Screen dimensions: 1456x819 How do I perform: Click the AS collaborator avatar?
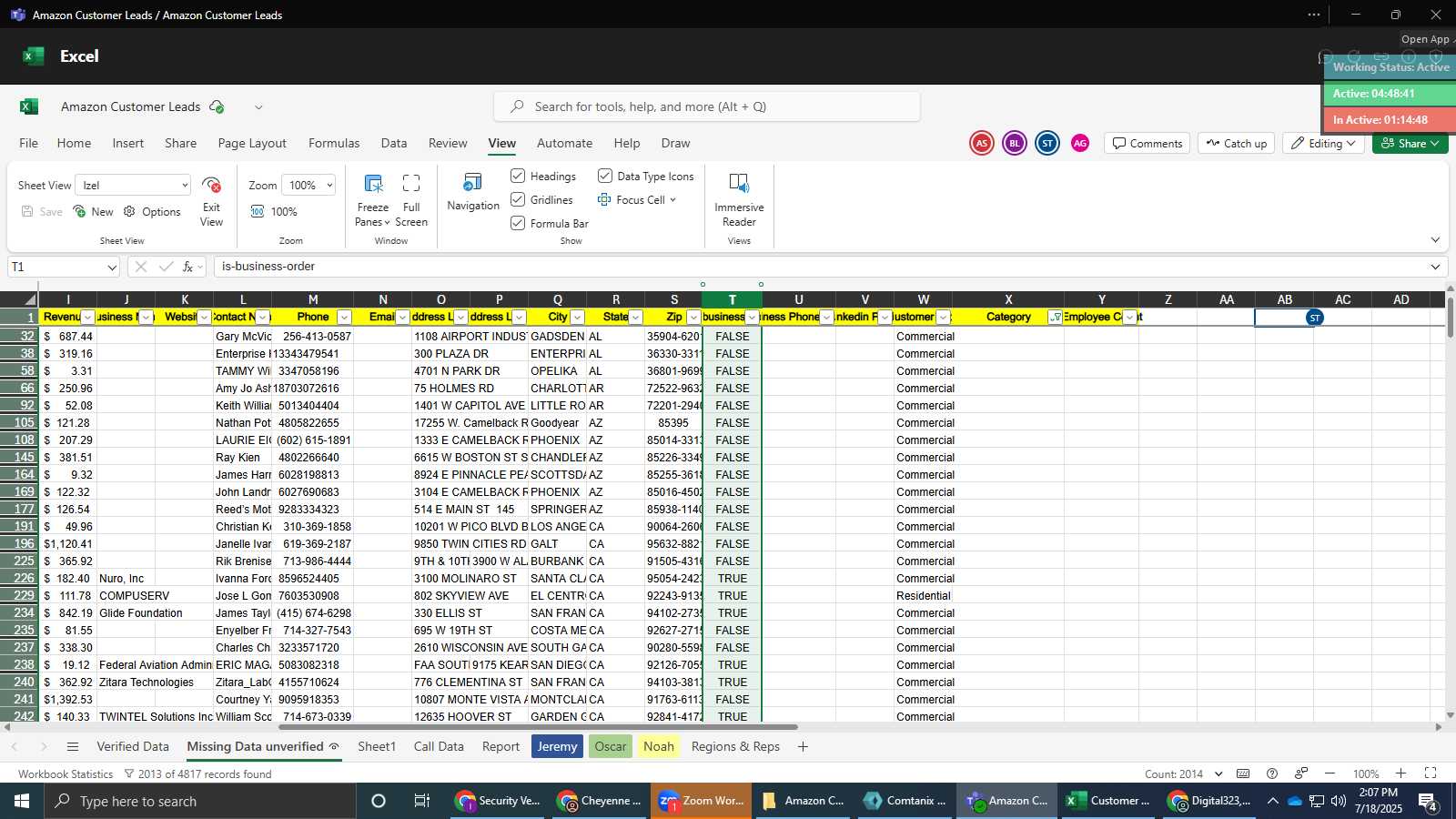[x=981, y=143]
